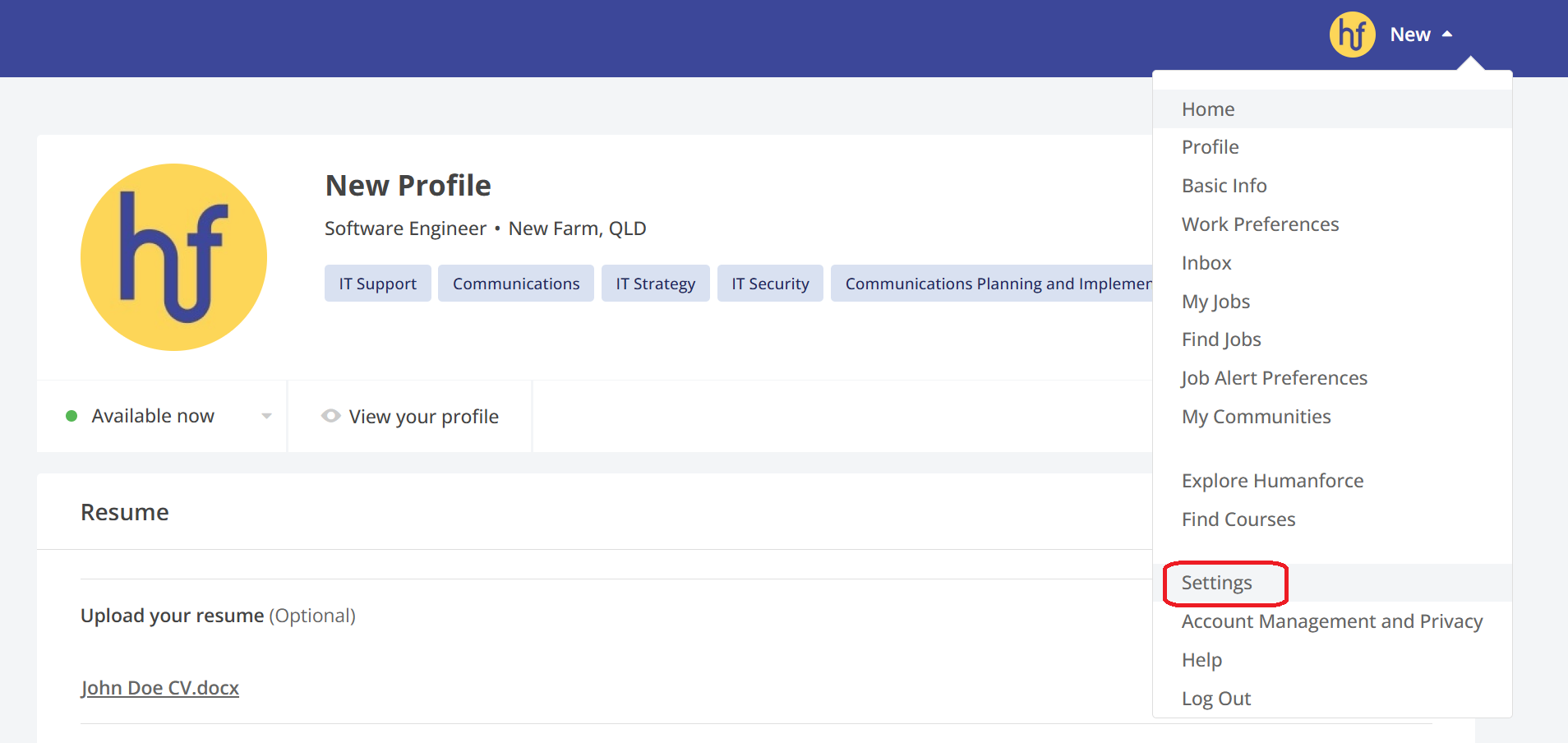The height and width of the screenshot is (743, 1568).
Task: Open Job Alert Preferences
Action: (x=1274, y=378)
